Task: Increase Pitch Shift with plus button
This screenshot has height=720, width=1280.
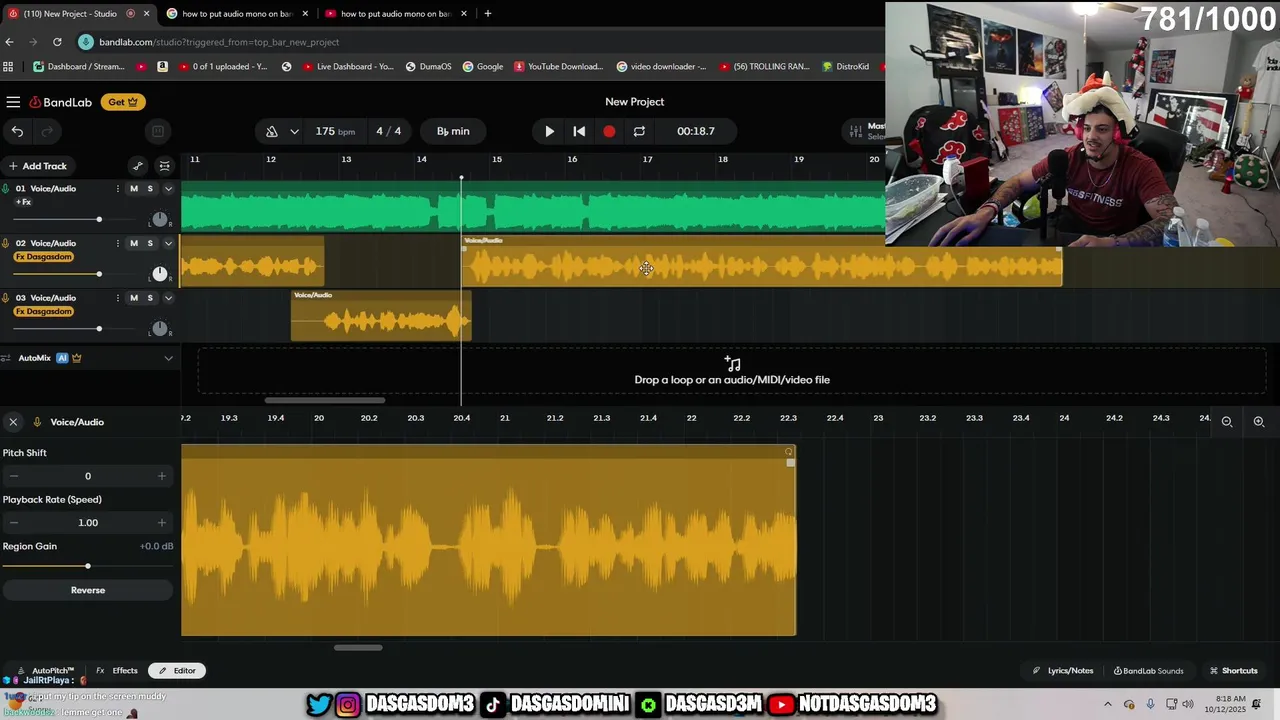Action: [162, 476]
